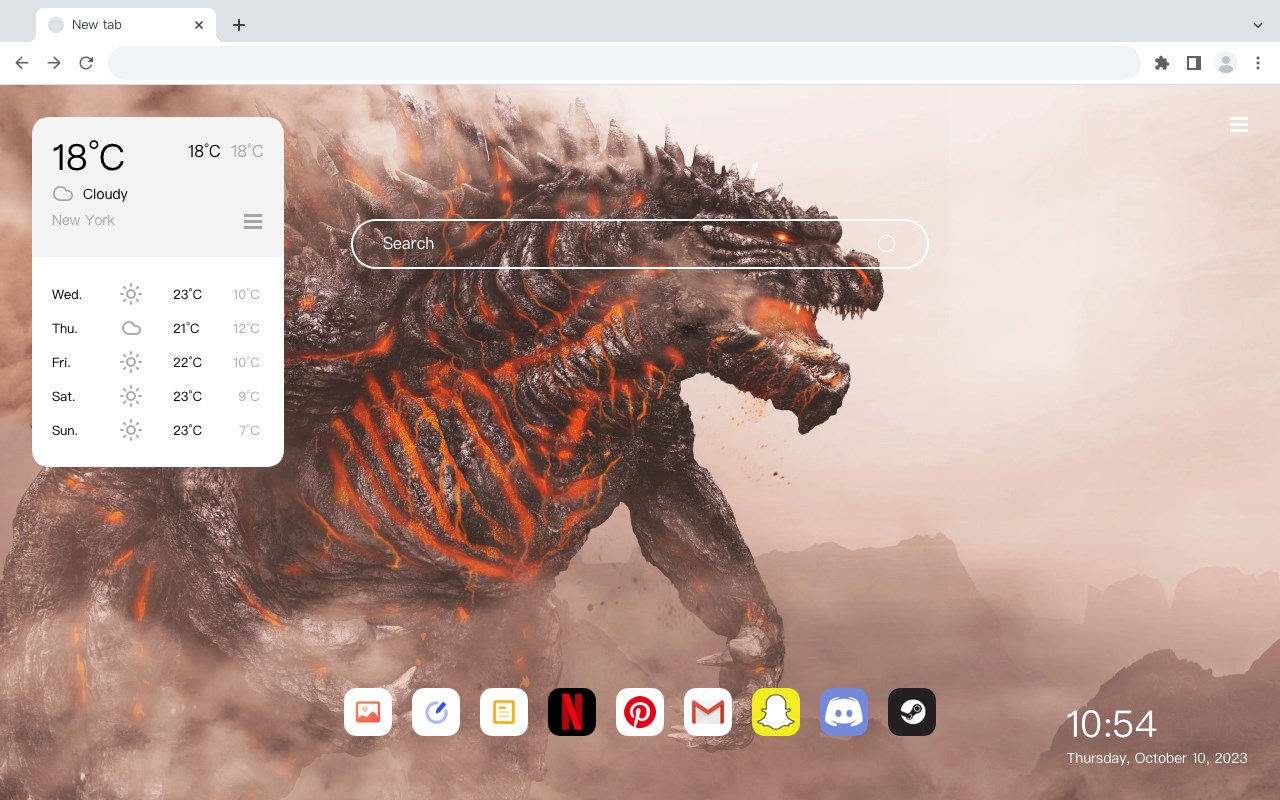Screen dimensions: 1280x800
Task: Click the current 18°C temperature
Action: pyautogui.click(x=88, y=157)
